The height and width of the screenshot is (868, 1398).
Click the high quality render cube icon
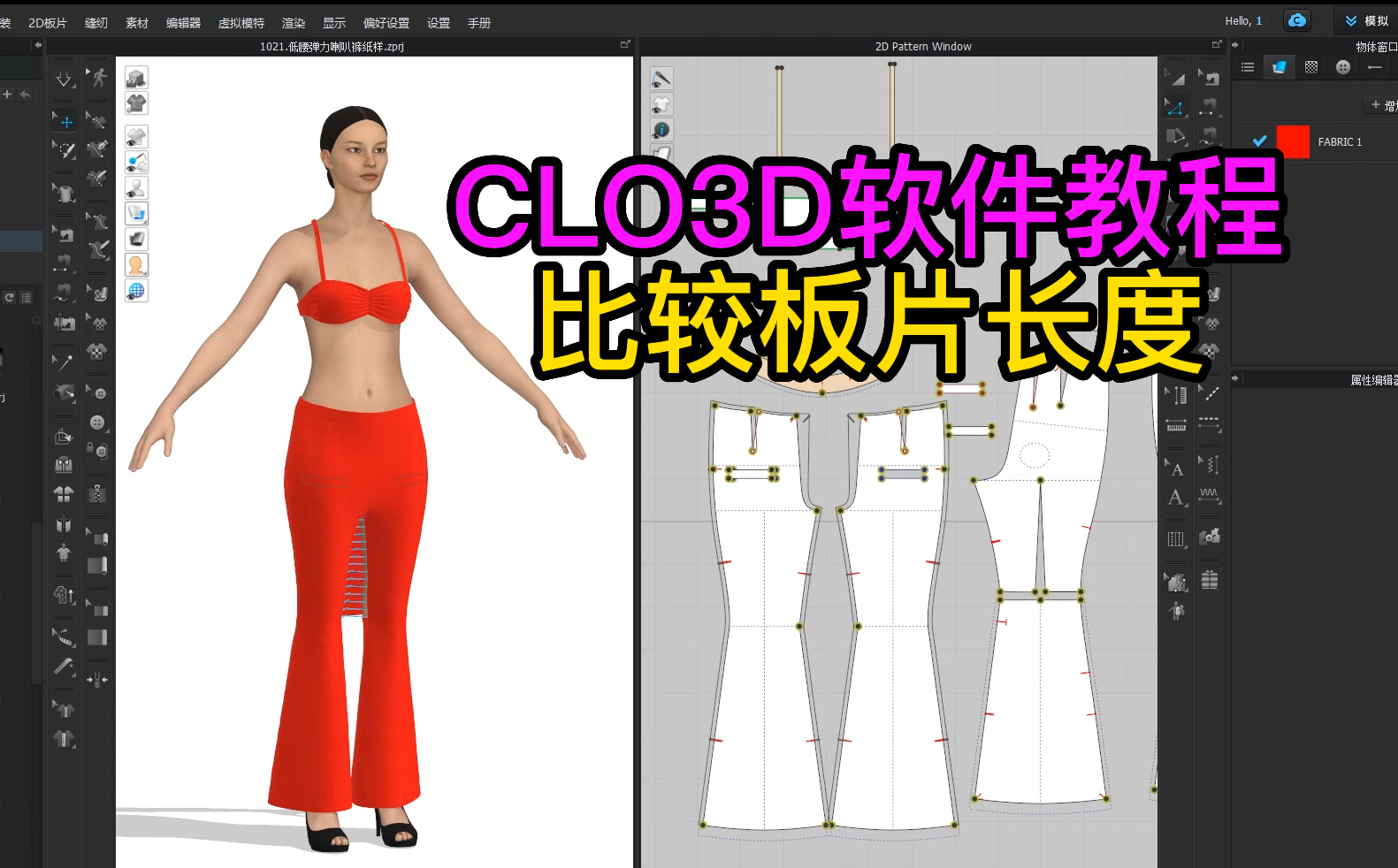pyautogui.click(x=136, y=78)
